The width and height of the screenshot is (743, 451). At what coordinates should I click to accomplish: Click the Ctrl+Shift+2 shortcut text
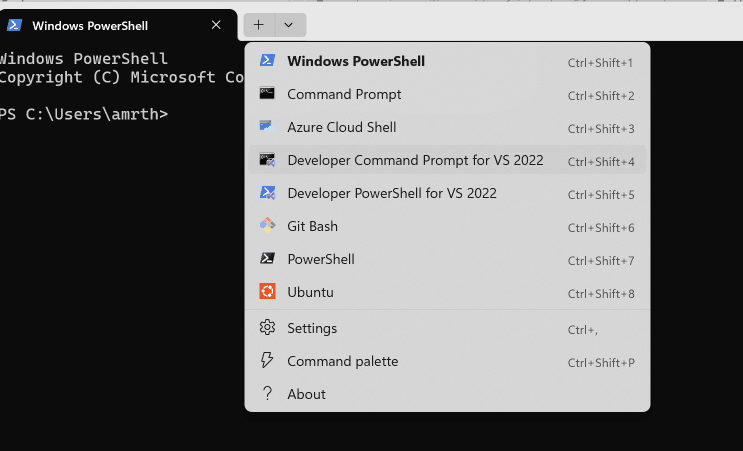coord(601,96)
